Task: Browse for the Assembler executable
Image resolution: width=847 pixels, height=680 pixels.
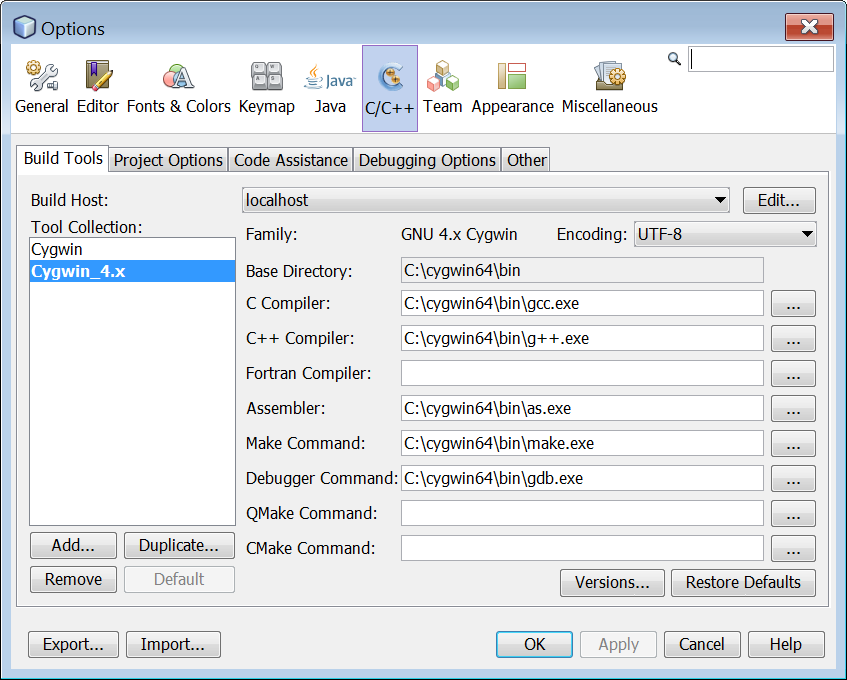Action: click(793, 408)
